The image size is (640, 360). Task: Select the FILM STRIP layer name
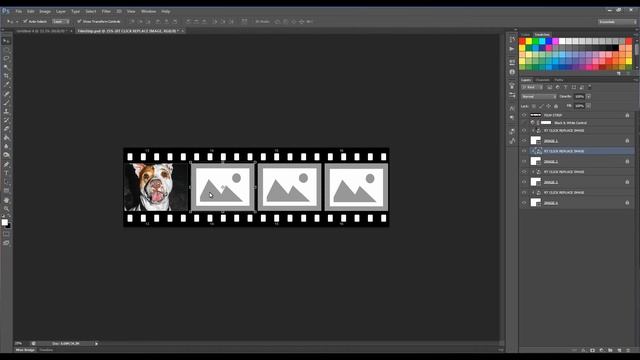(x=553, y=115)
